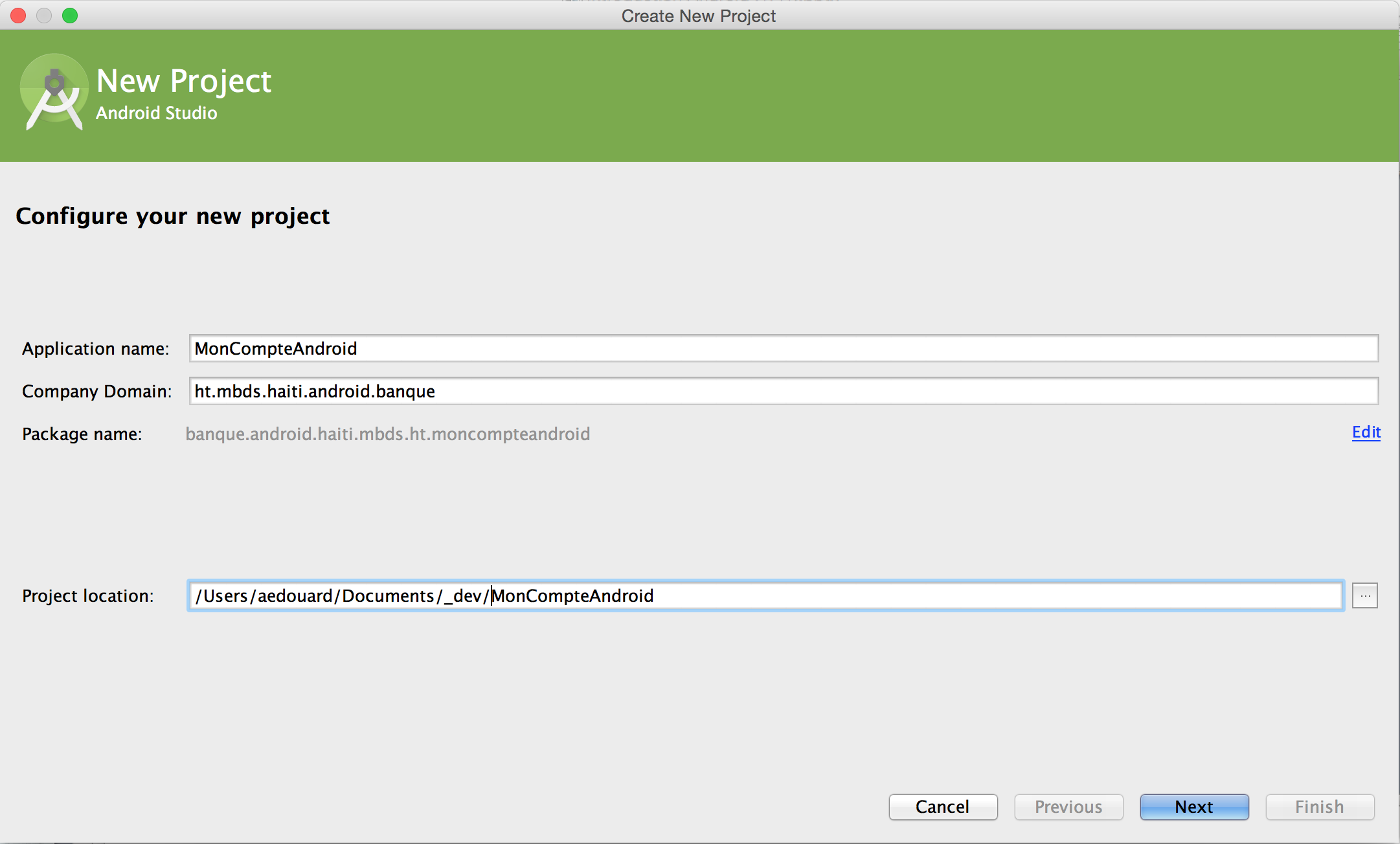The height and width of the screenshot is (844, 1400).
Task: Click the 'New Project' title text
Action: coord(184,81)
